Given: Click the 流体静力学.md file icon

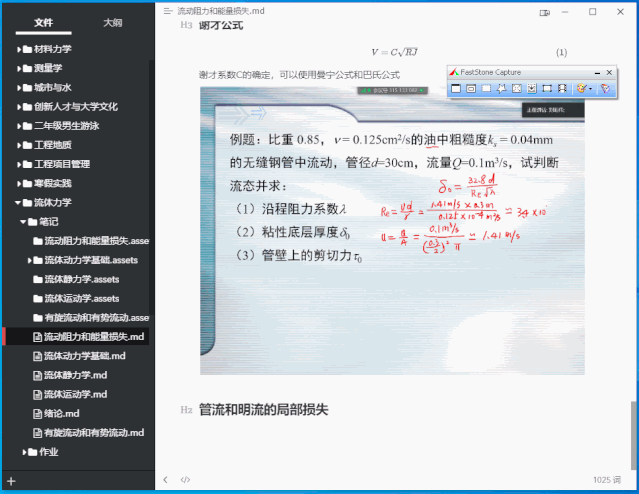Looking at the screenshot, I should [x=37, y=375].
